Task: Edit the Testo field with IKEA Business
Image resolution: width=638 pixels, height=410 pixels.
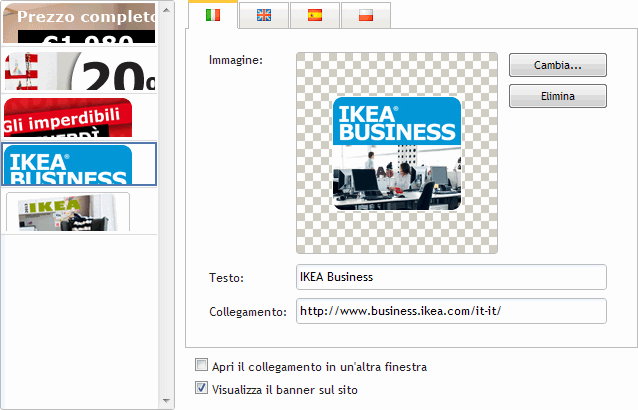Action: click(x=451, y=277)
